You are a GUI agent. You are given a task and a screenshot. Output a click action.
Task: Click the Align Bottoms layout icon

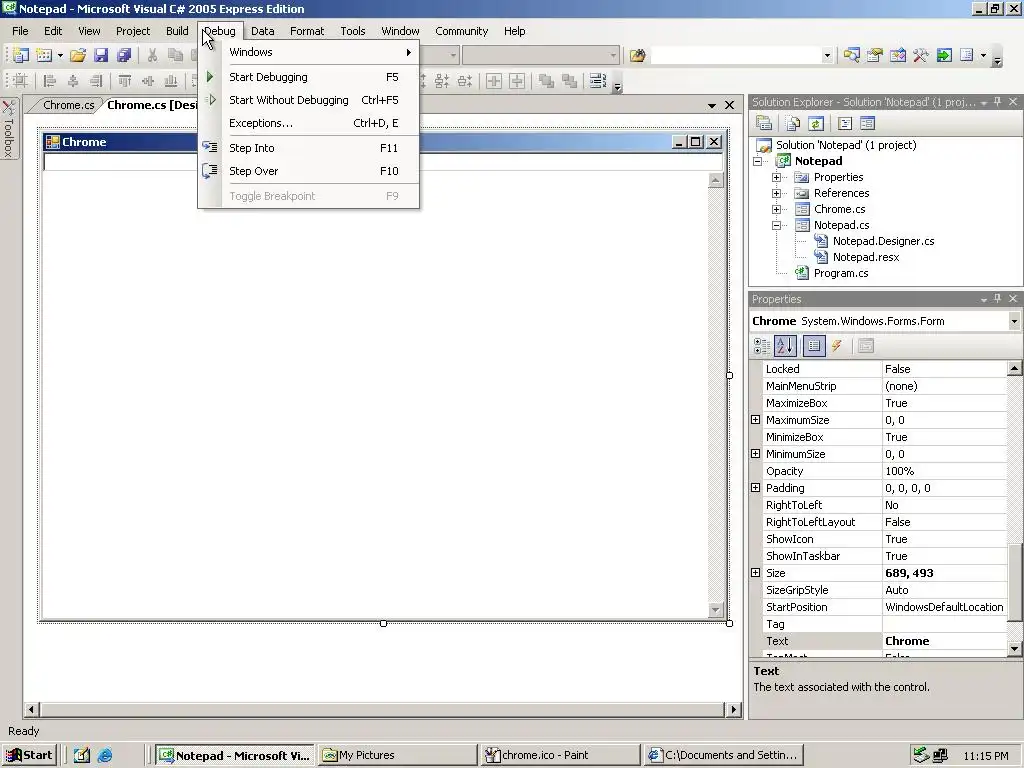click(x=171, y=81)
